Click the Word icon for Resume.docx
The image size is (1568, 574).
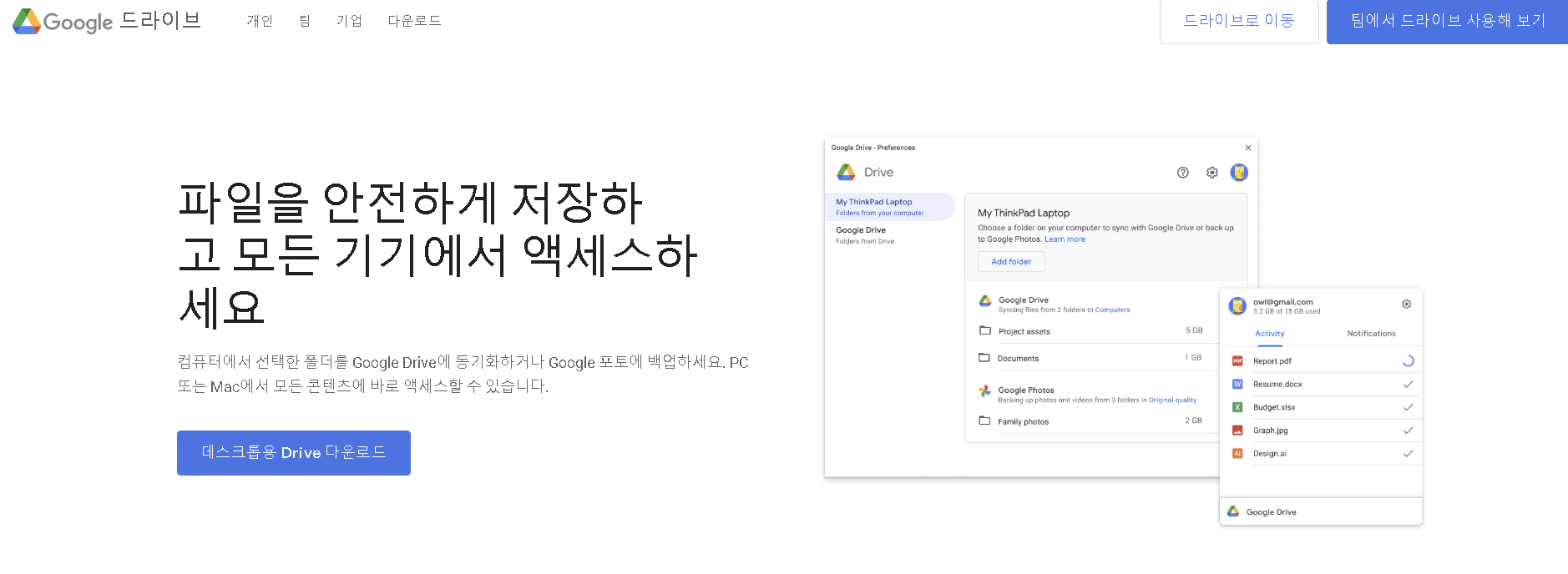tap(1237, 385)
